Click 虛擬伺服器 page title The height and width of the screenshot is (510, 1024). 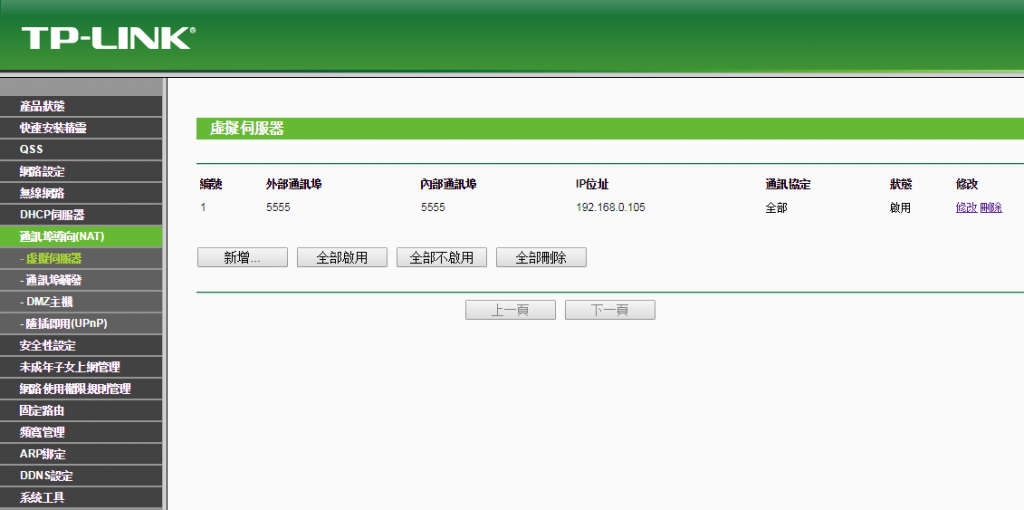coord(246,129)
